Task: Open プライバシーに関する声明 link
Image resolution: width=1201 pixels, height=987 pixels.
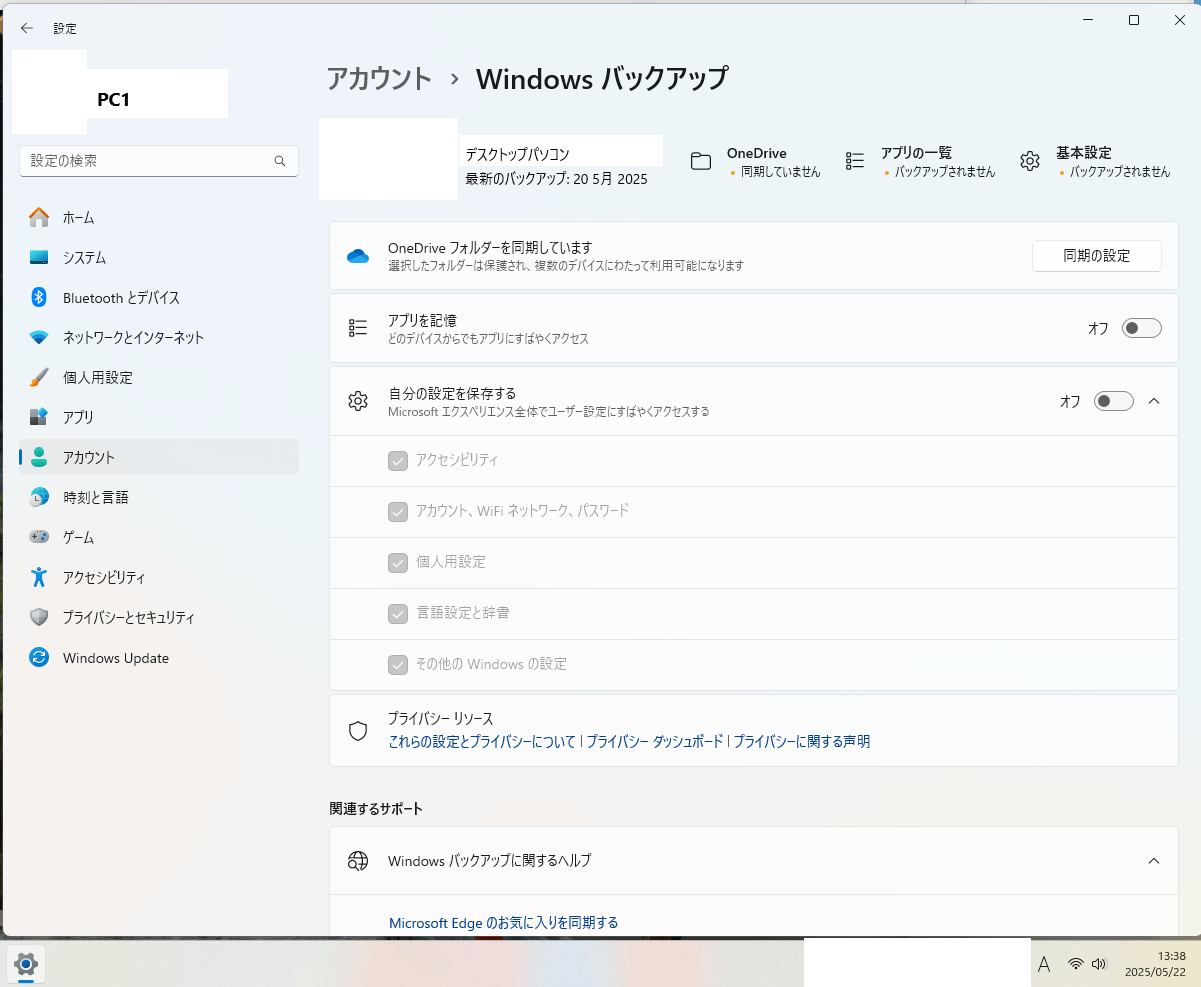Action: click(802, 742)
